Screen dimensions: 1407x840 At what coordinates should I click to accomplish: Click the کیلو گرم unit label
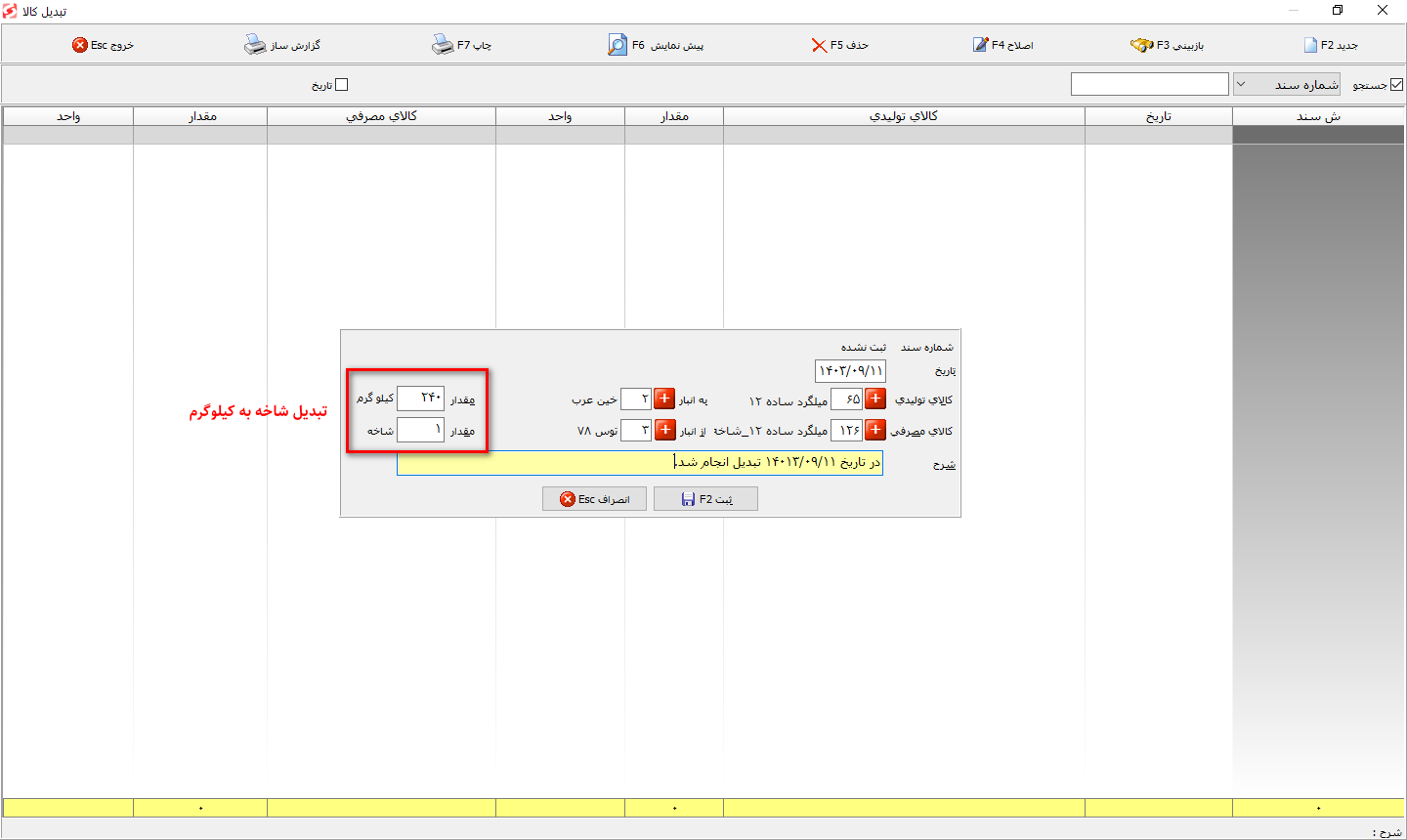375,399
